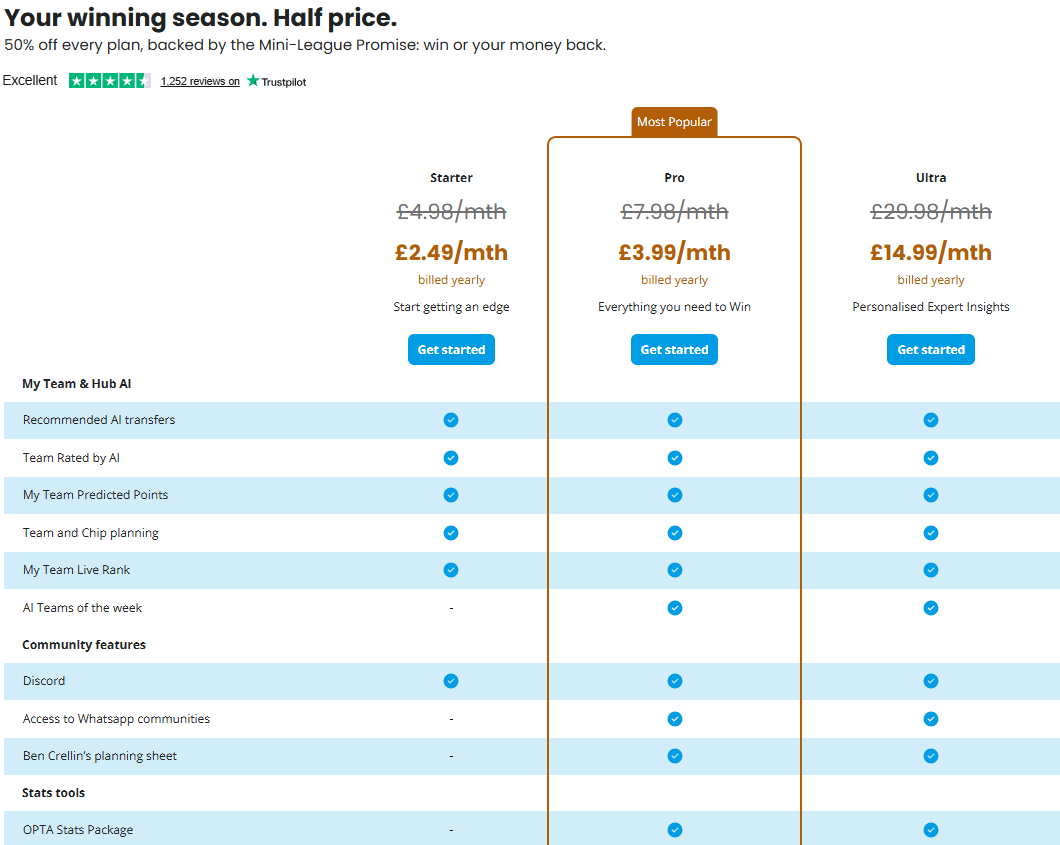The height and width of the screenshot is (845, 1060).
Task: Click the Community features section heading
Action: [x=84, y=645]
